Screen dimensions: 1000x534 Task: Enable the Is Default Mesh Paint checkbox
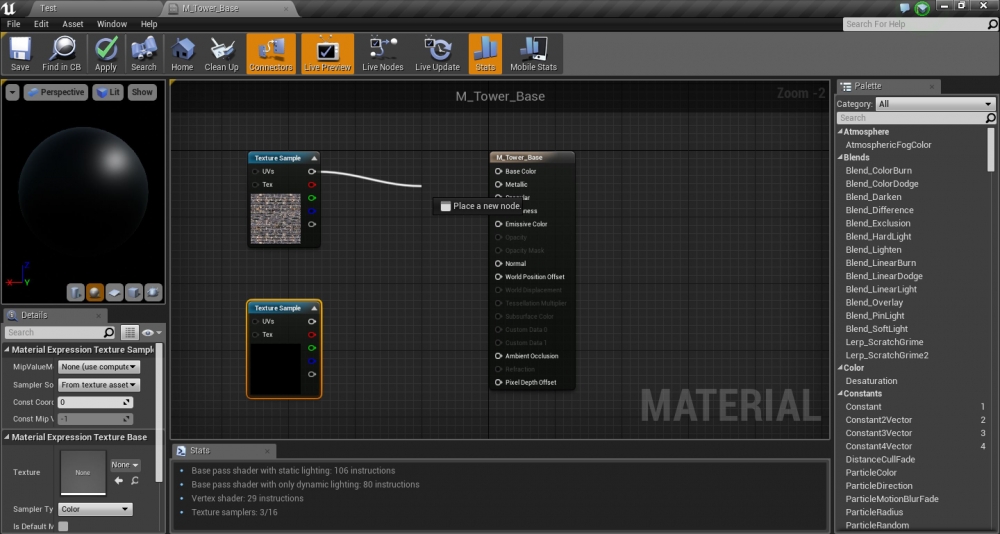[63, 526]
